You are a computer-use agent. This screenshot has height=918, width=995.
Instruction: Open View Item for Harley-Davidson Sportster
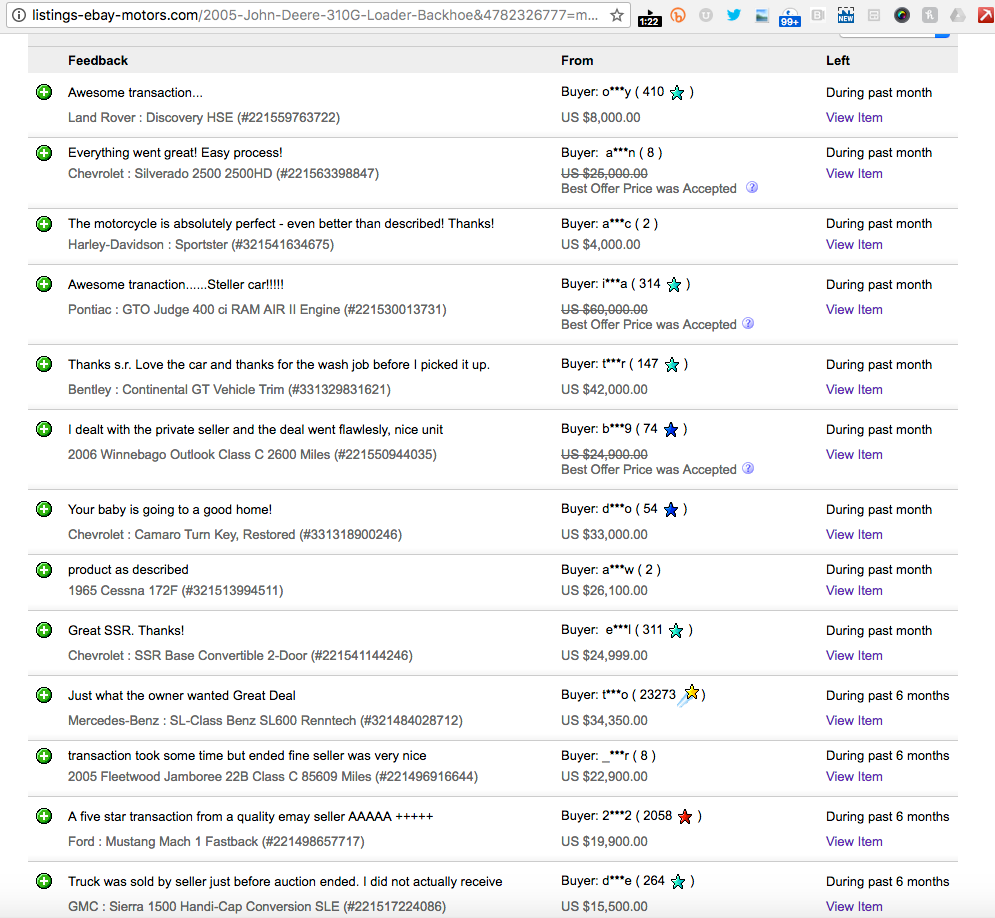[854, 244]
